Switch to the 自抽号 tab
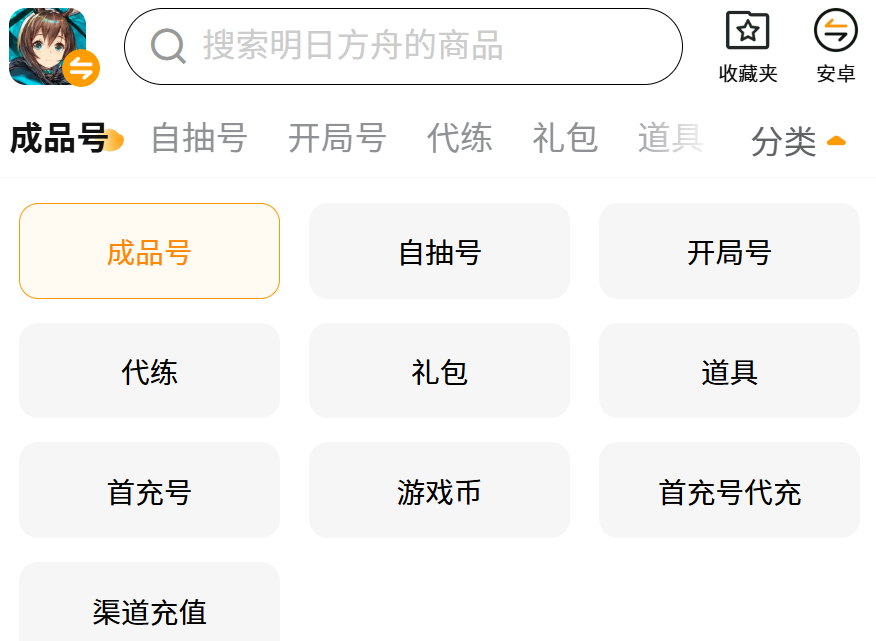876x641 pixels. (x=199, y=138)
